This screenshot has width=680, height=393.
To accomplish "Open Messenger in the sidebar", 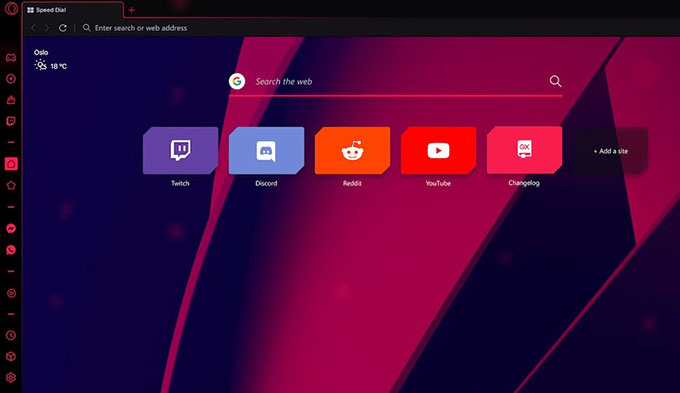I will (x=11, y=229).
